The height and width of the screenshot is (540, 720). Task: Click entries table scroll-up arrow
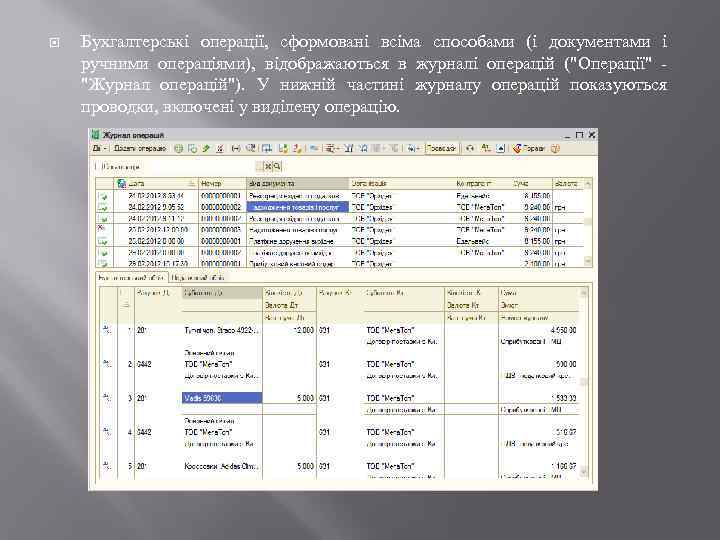click(x=584, y=293)
